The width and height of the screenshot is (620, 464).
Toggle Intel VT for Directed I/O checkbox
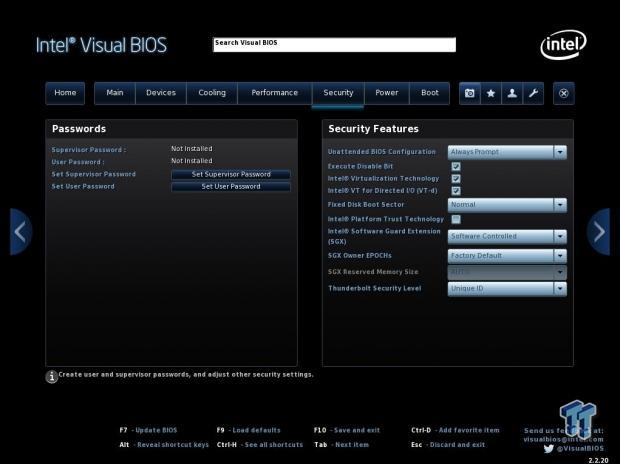[456, 191]
